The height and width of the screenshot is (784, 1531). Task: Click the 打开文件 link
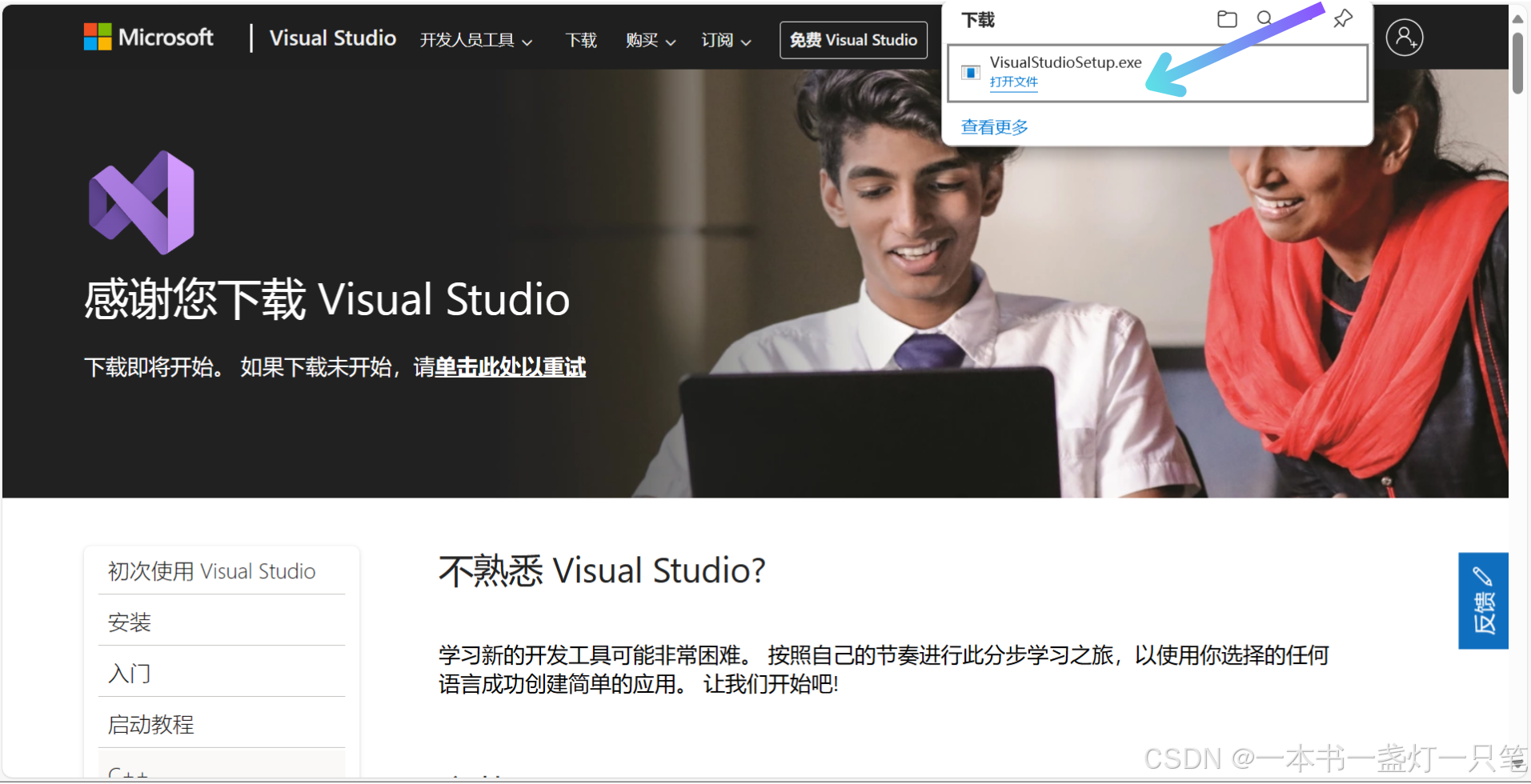1013,82
